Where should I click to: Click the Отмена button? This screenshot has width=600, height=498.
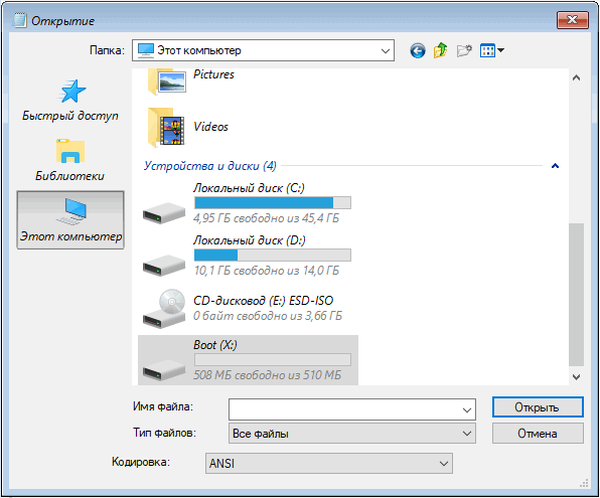point(537,433)
